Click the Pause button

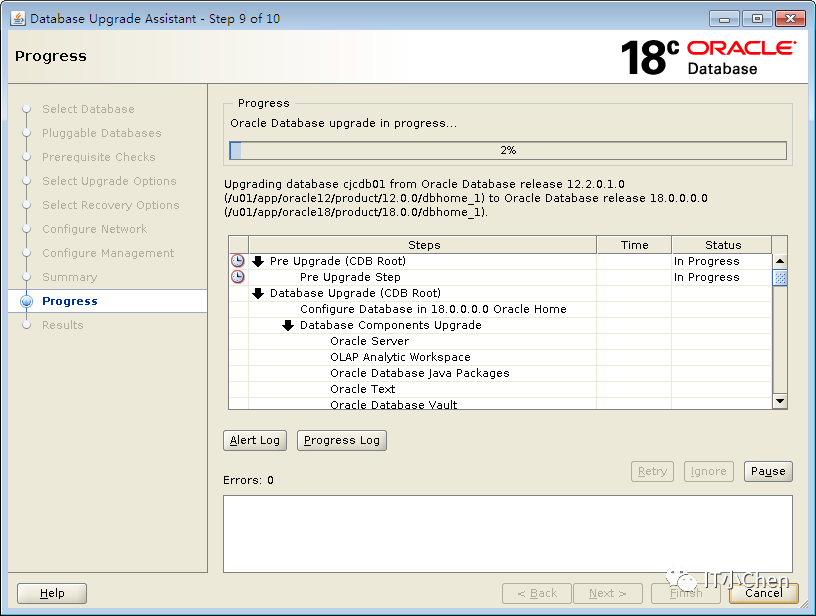pyautogui.click(x=768, y=471)
